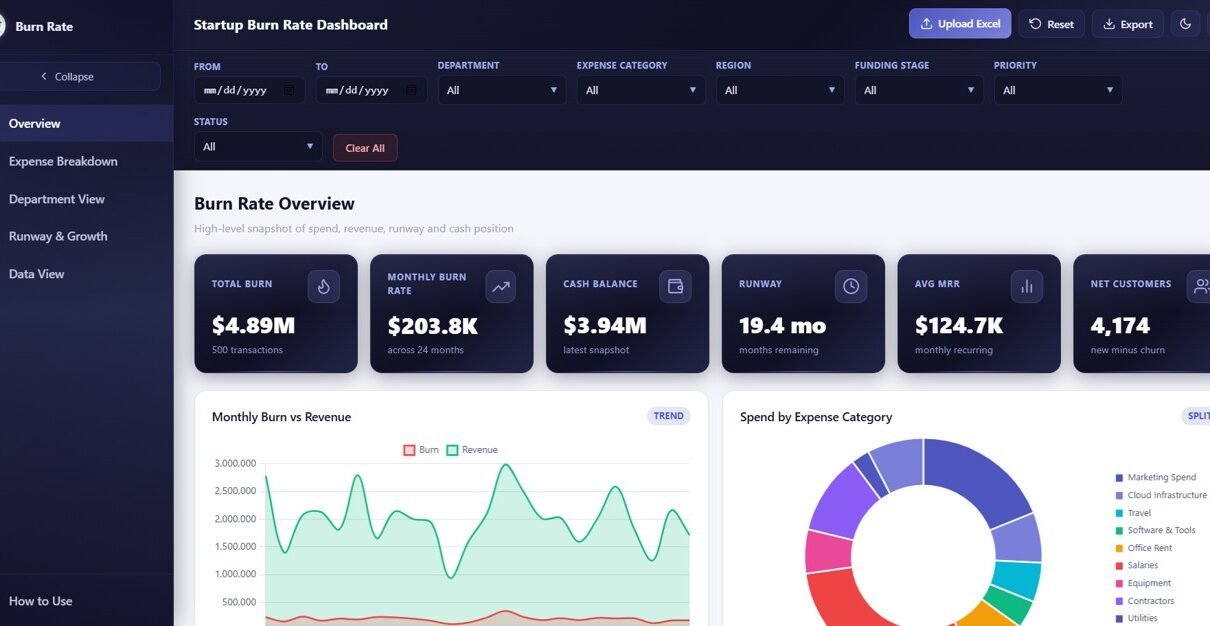Open the Runway & Growth page

(58, 236)
